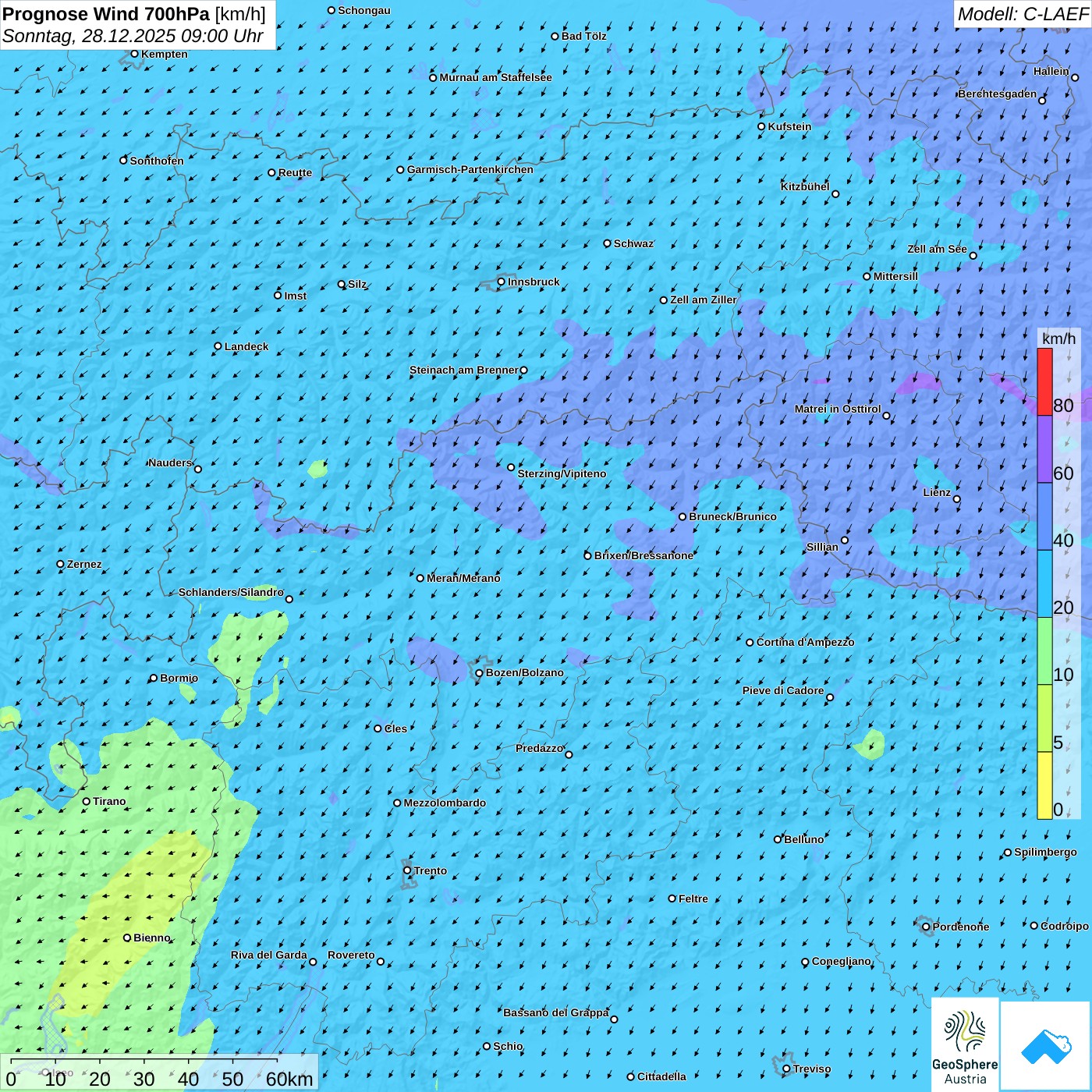Viewport: 1092px width, 1092px height.
Task: Select the Bozen/Bolzano city marker
Action: point(480,673)
